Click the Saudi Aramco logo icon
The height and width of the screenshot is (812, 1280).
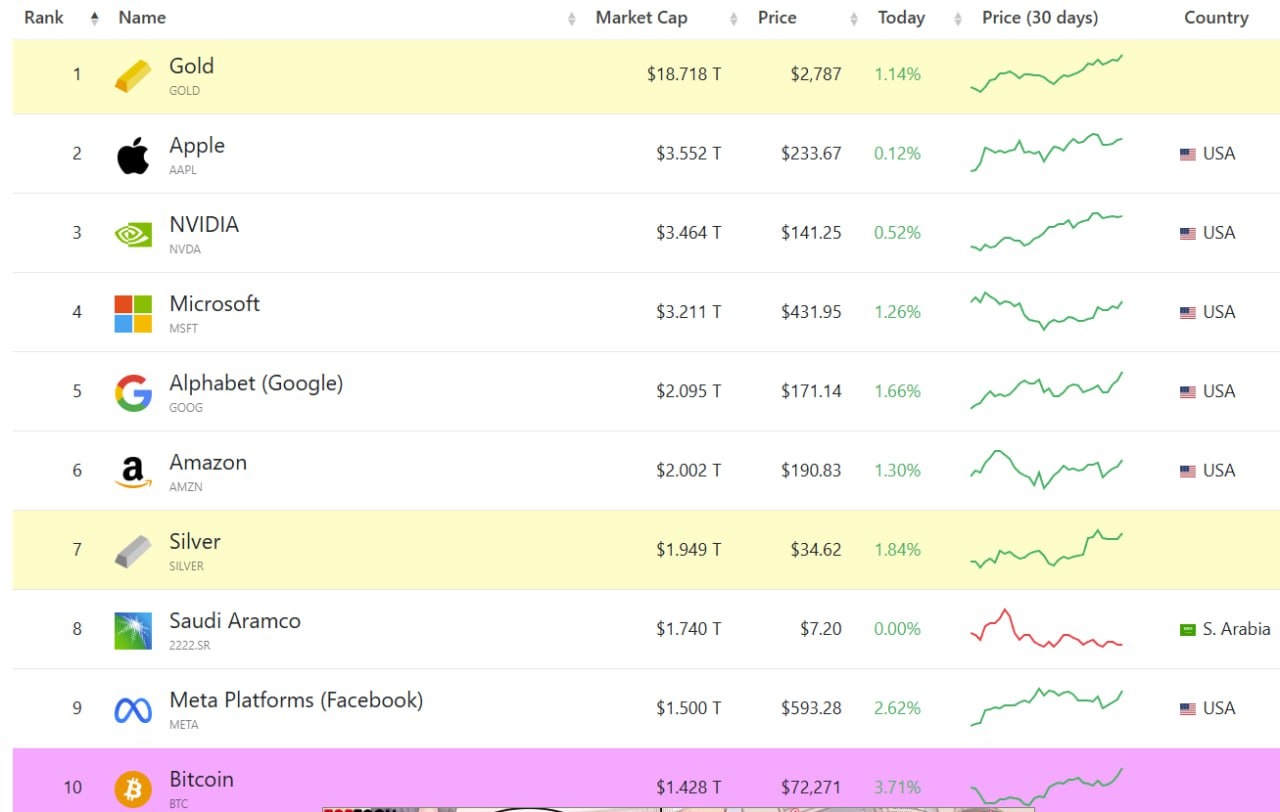133,631
